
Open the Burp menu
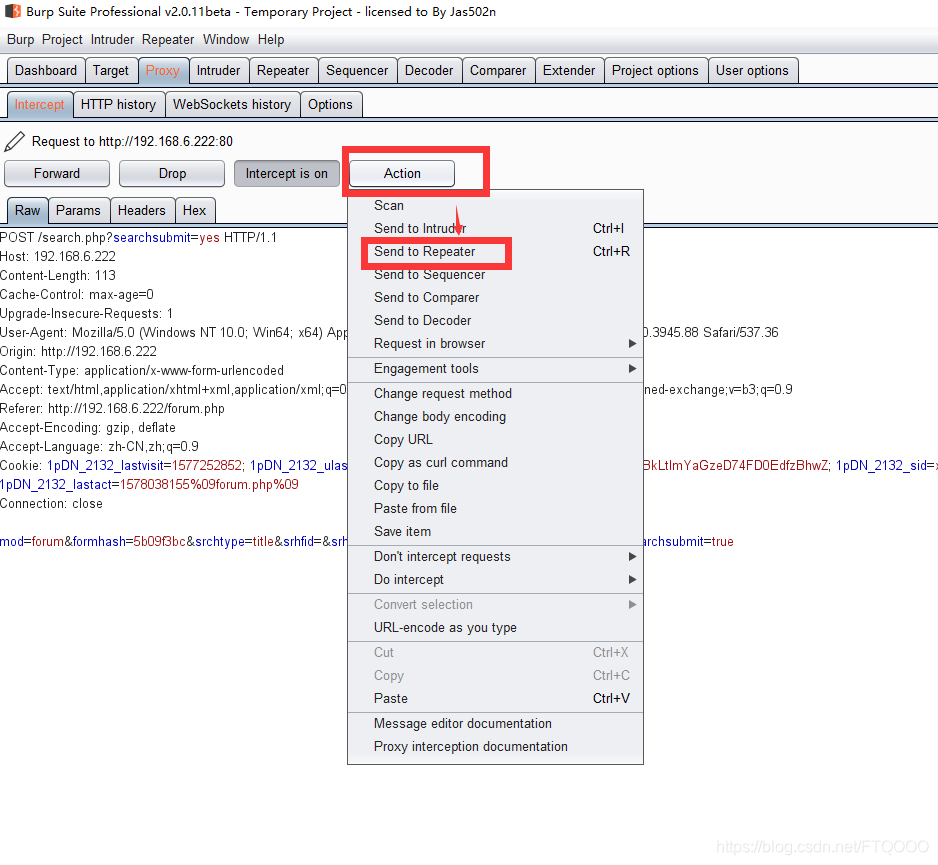pyautogui.click(x=20, y=39)
